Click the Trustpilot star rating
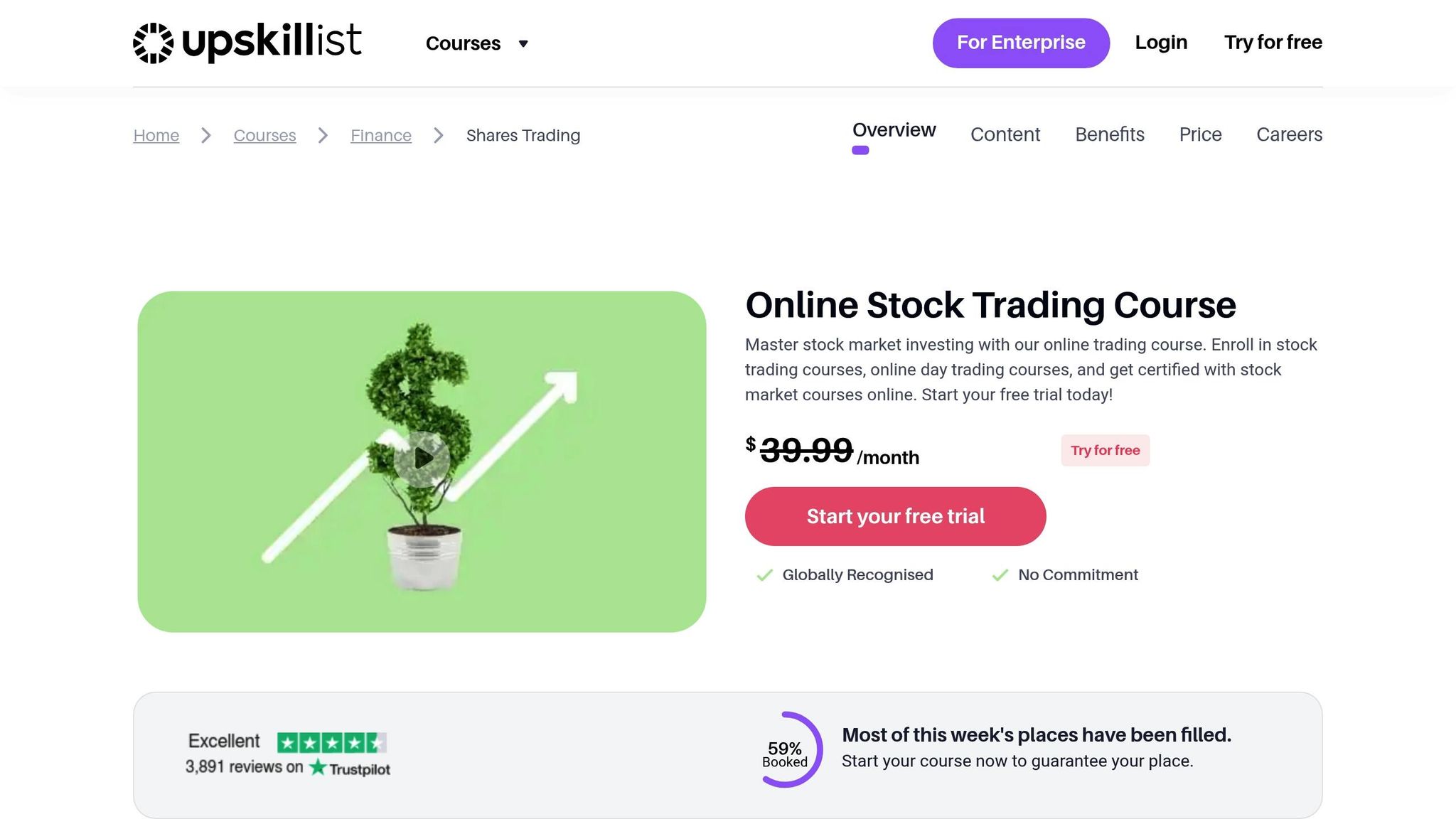This screenshot has height=819, width=1456. pos(332,743)
